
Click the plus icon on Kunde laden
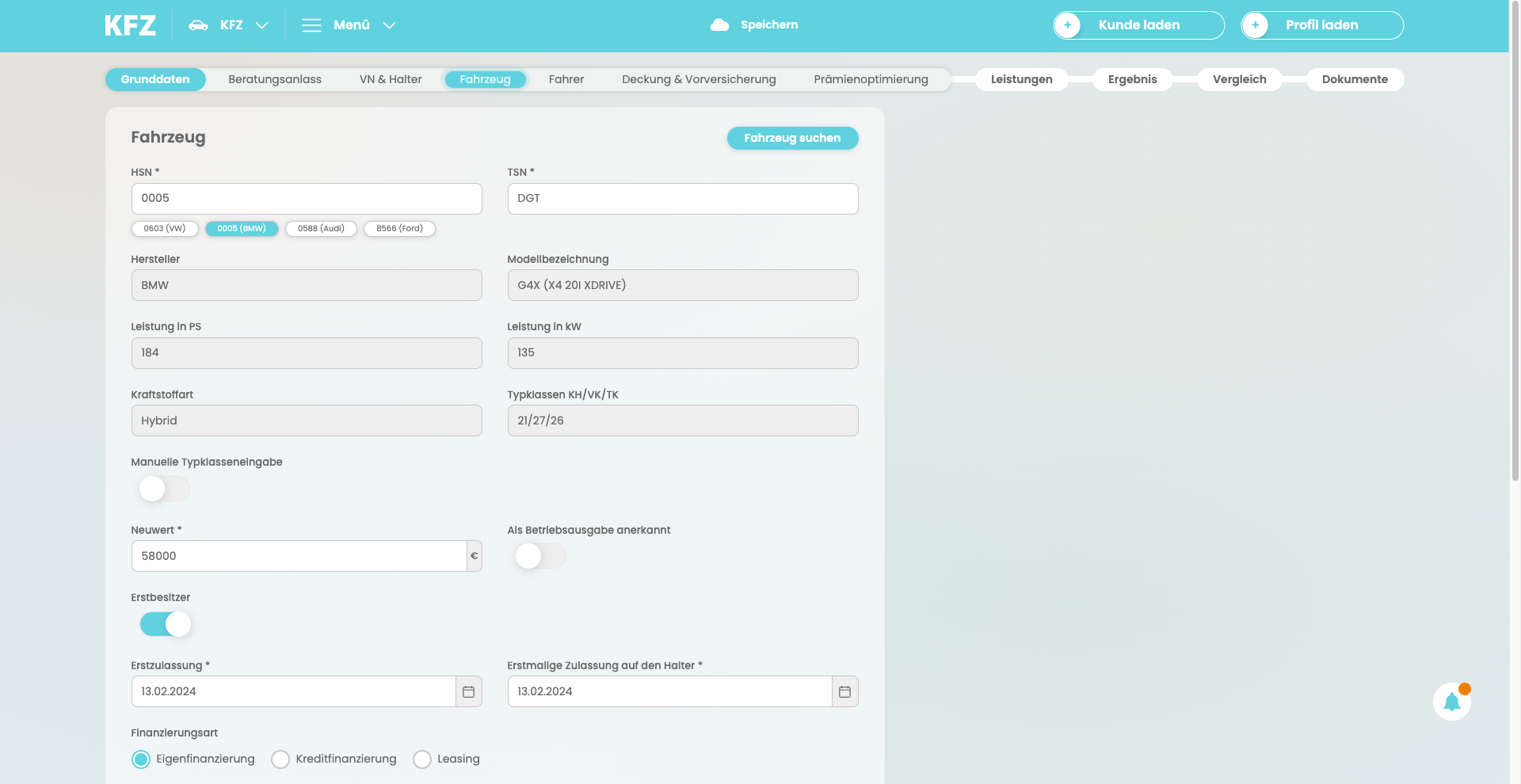[1067, 25]
